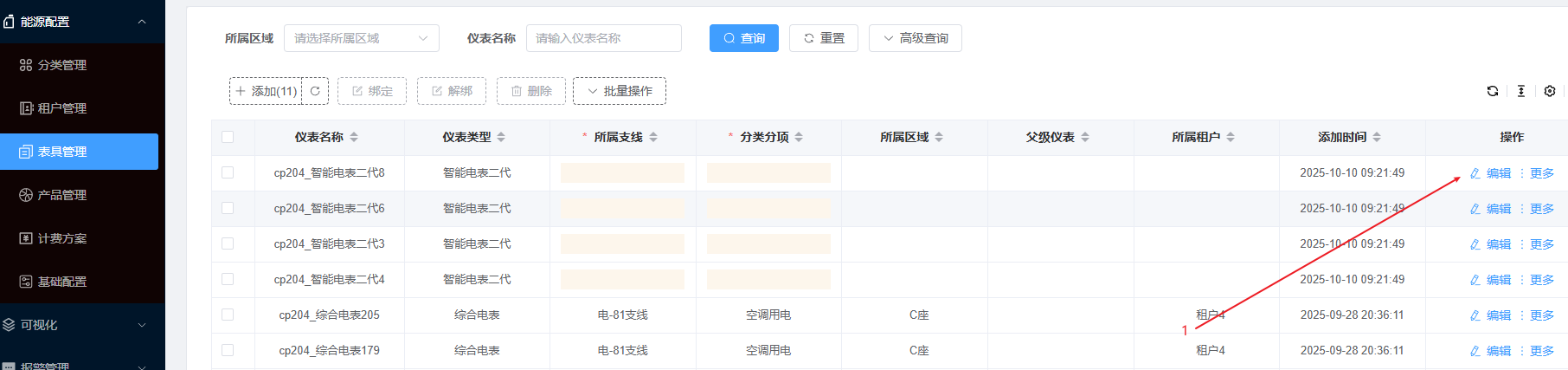This screenshot has height=370, width=1568.
Task: Select 表具管理 menu item
Action: (x=79, y=152)
